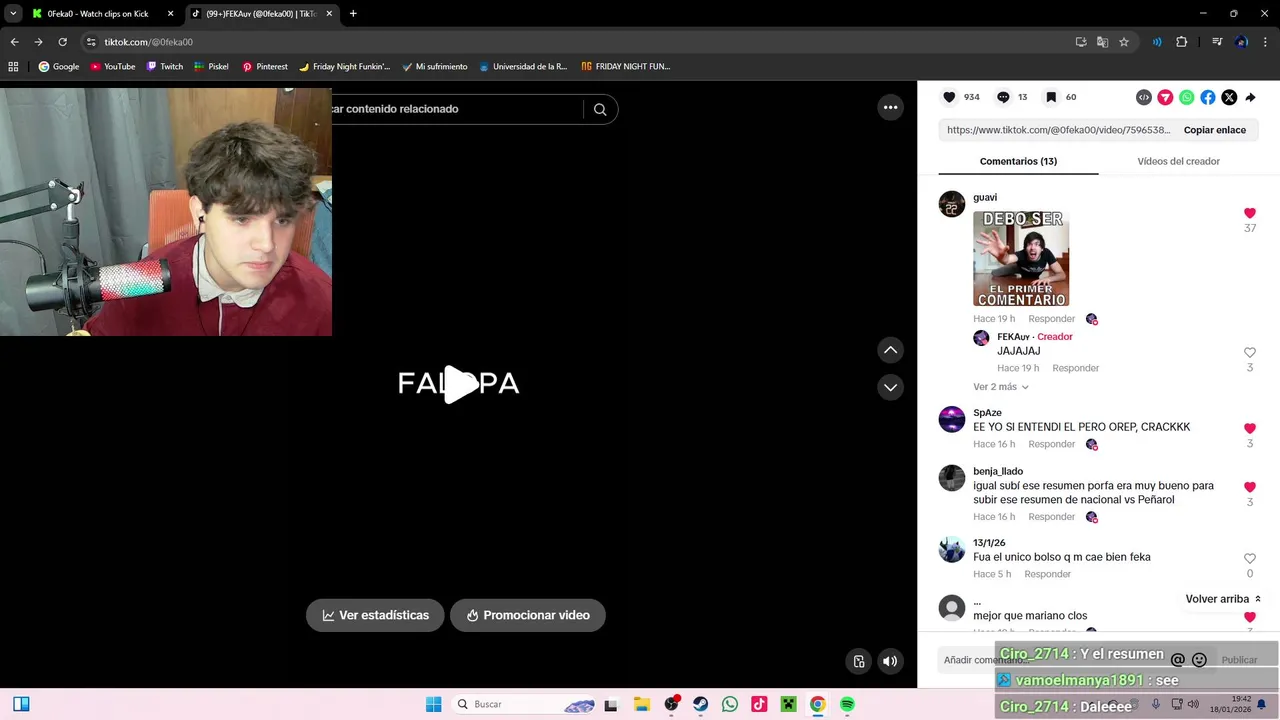The width and height of the screenshot is (1280, 720).
Task: Reload the page
Action: coord(62,42)
